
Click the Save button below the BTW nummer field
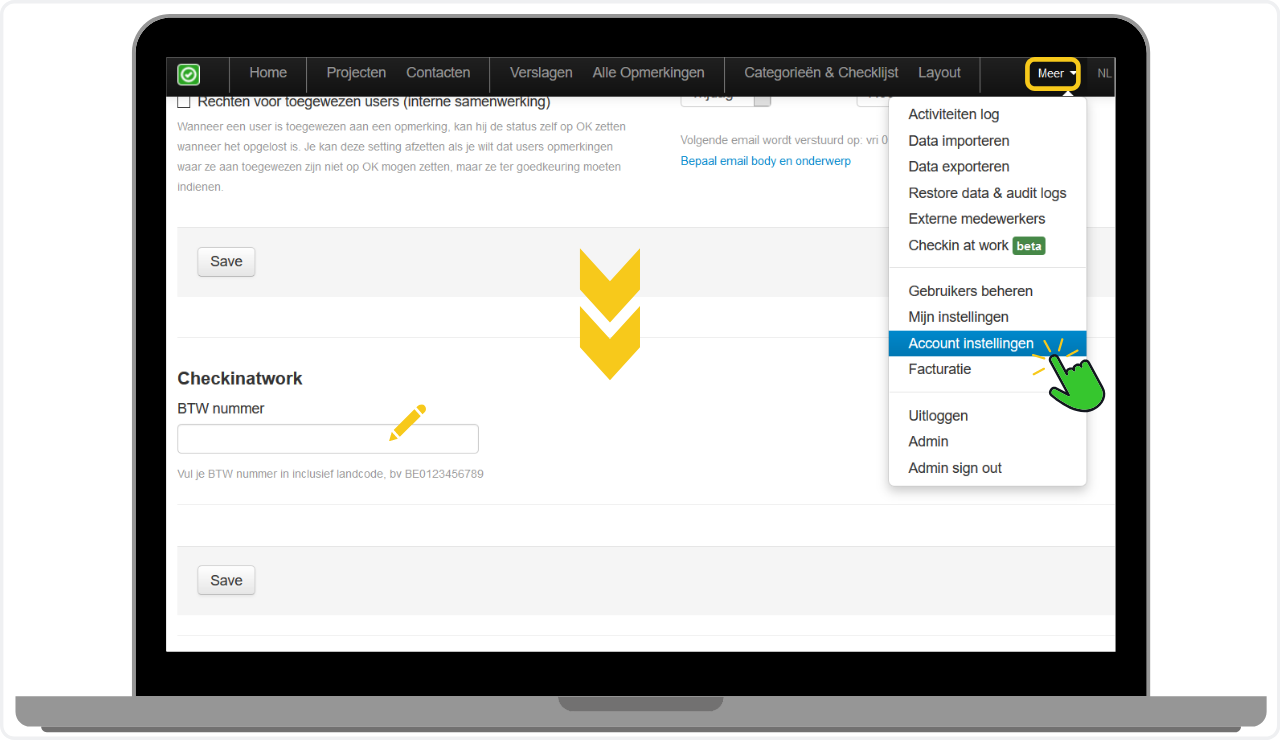(226, 581)
